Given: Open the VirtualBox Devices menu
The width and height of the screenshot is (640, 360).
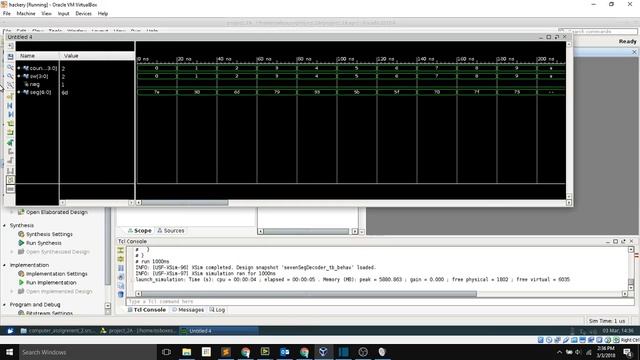Looking at the screenshot, I should (83, 13).
